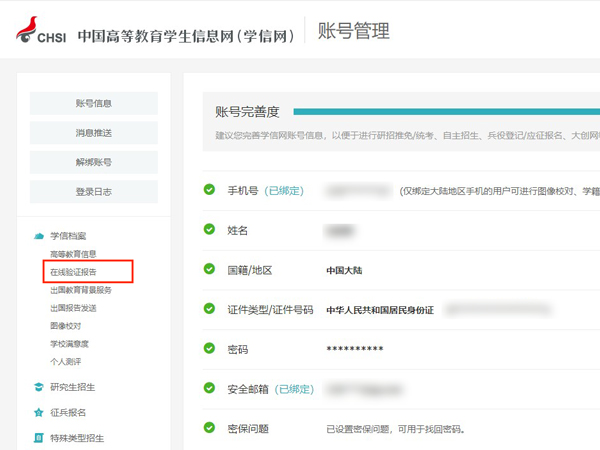Screen dimensions: 600x450
Task: Open the 登录日志 button
Action: click(x=94, y=192)
